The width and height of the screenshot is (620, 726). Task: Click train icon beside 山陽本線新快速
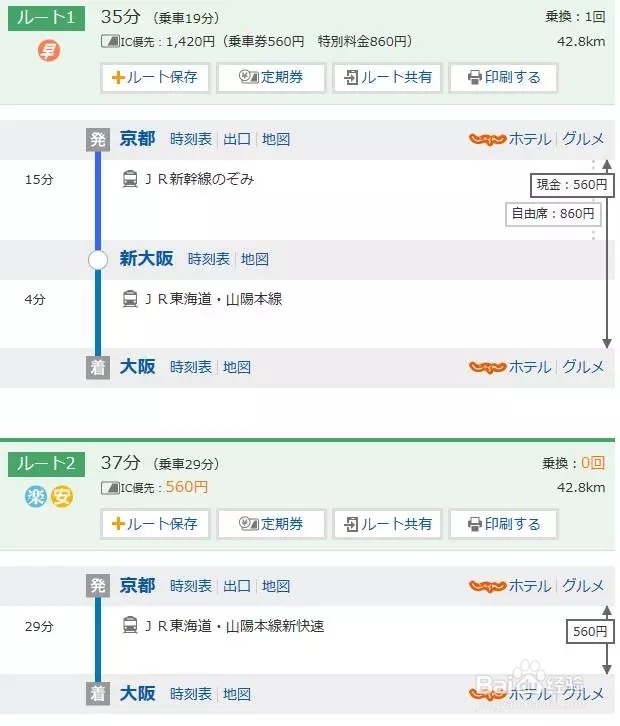pyautogui.click(x=130, y=626)
